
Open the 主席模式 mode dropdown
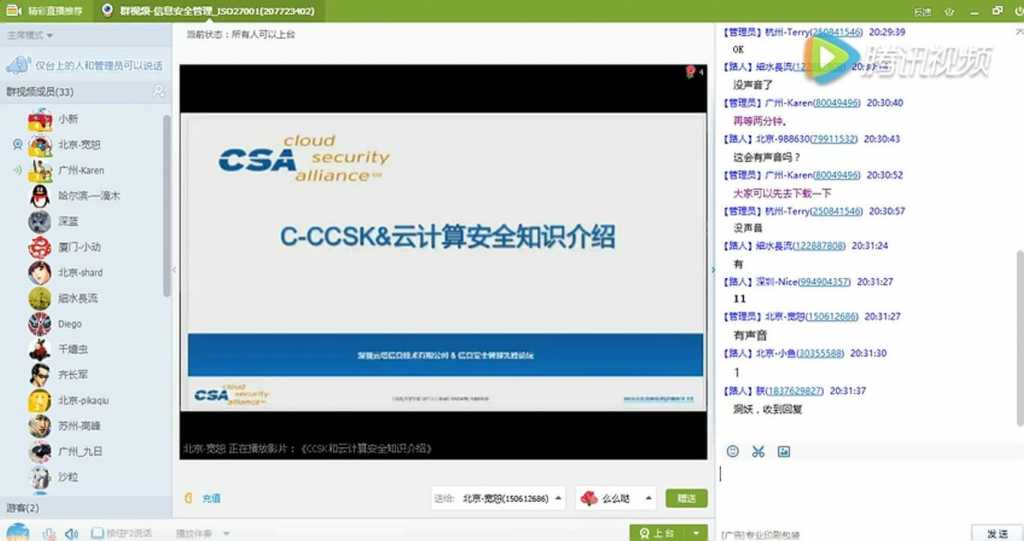(x=30, y=35)
